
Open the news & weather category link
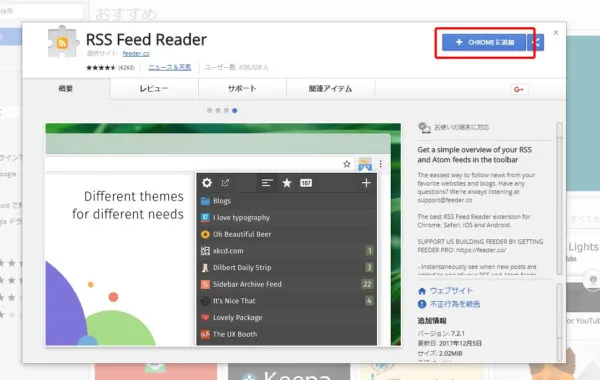click(x=170, y=67)
